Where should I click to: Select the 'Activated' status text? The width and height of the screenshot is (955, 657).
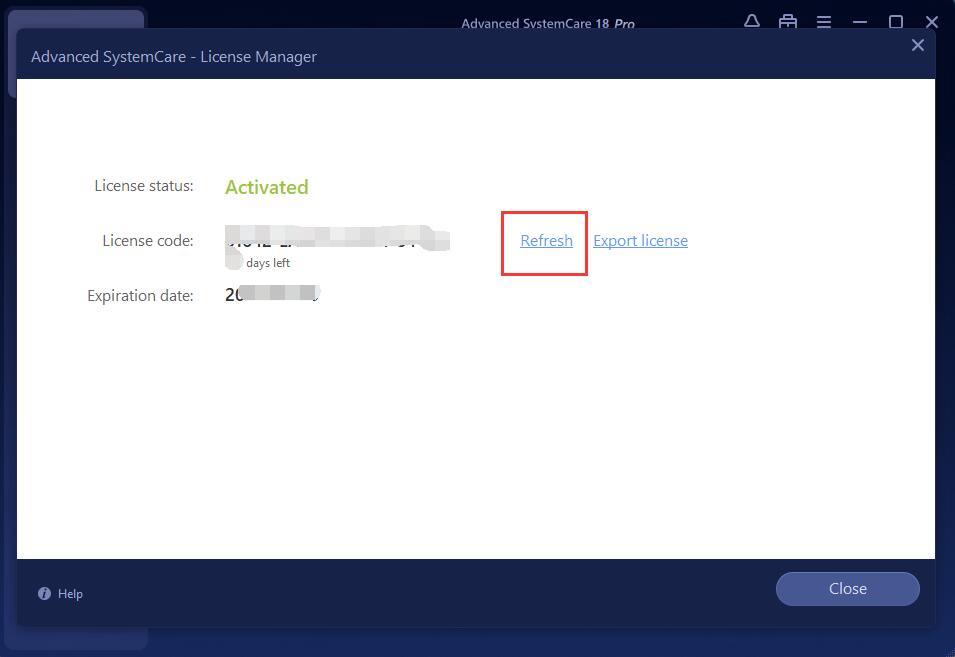pyautogui.click(x=267, y=187)
